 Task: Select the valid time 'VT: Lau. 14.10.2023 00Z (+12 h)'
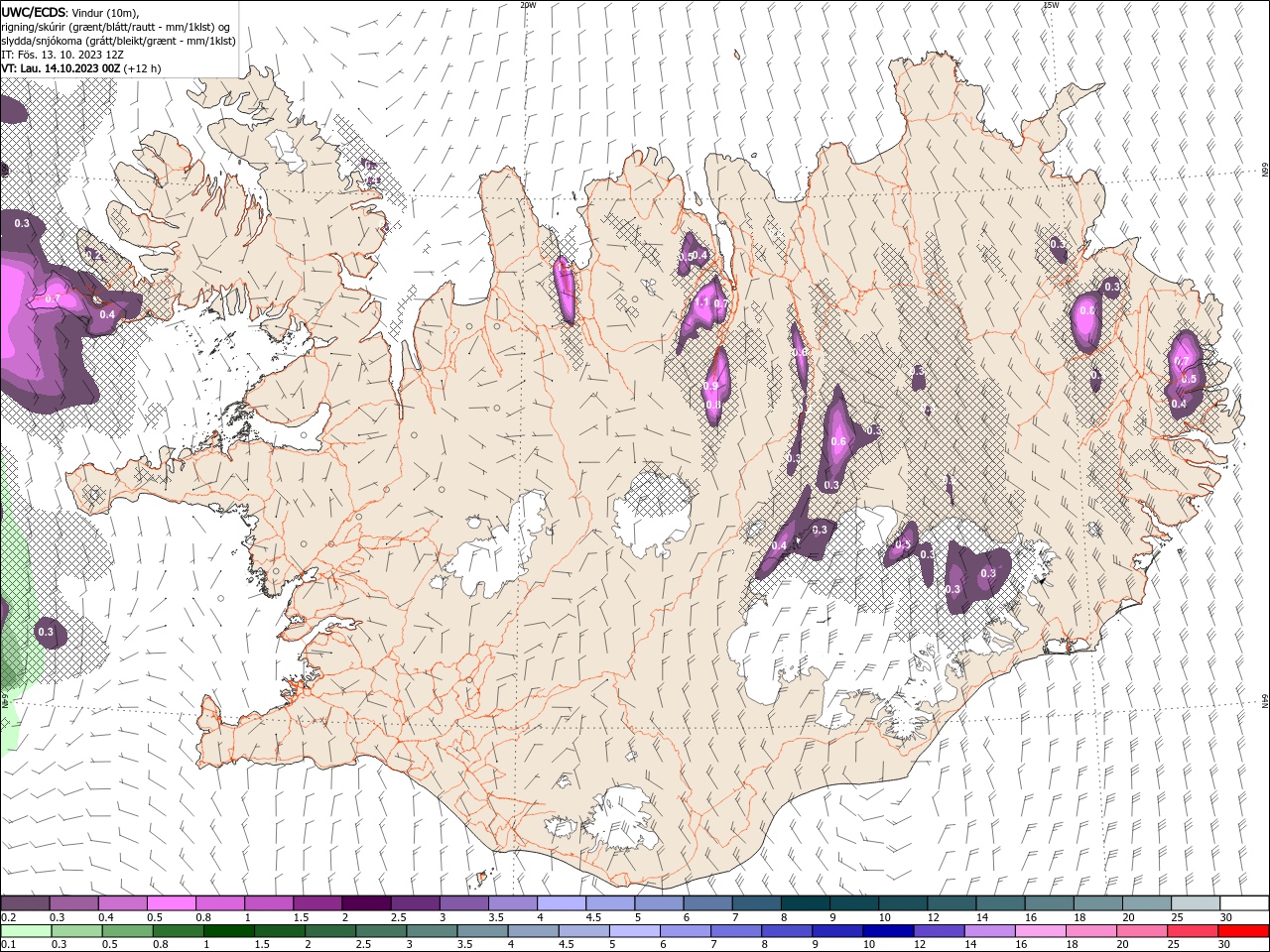pyautogui.click(x=81, y=68)
